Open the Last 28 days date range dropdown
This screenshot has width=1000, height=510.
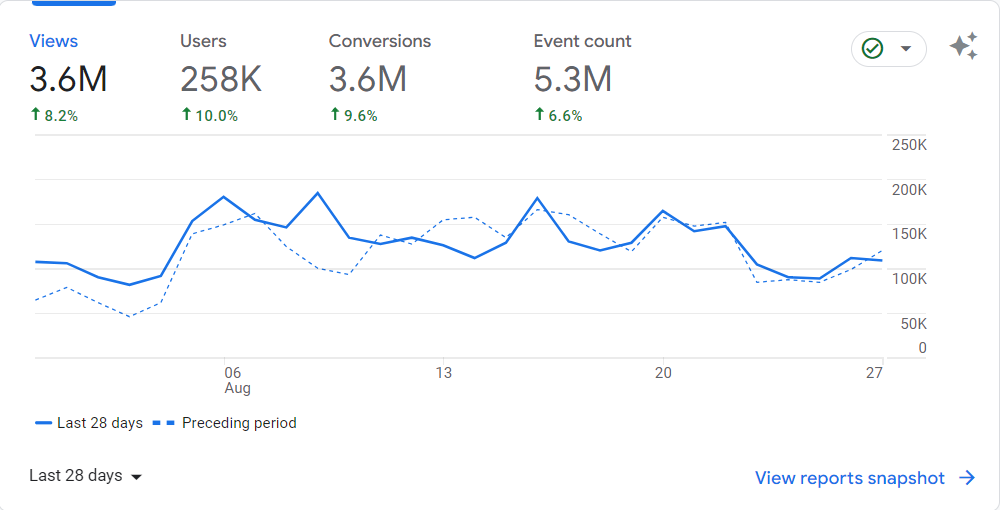click(86, 476)
